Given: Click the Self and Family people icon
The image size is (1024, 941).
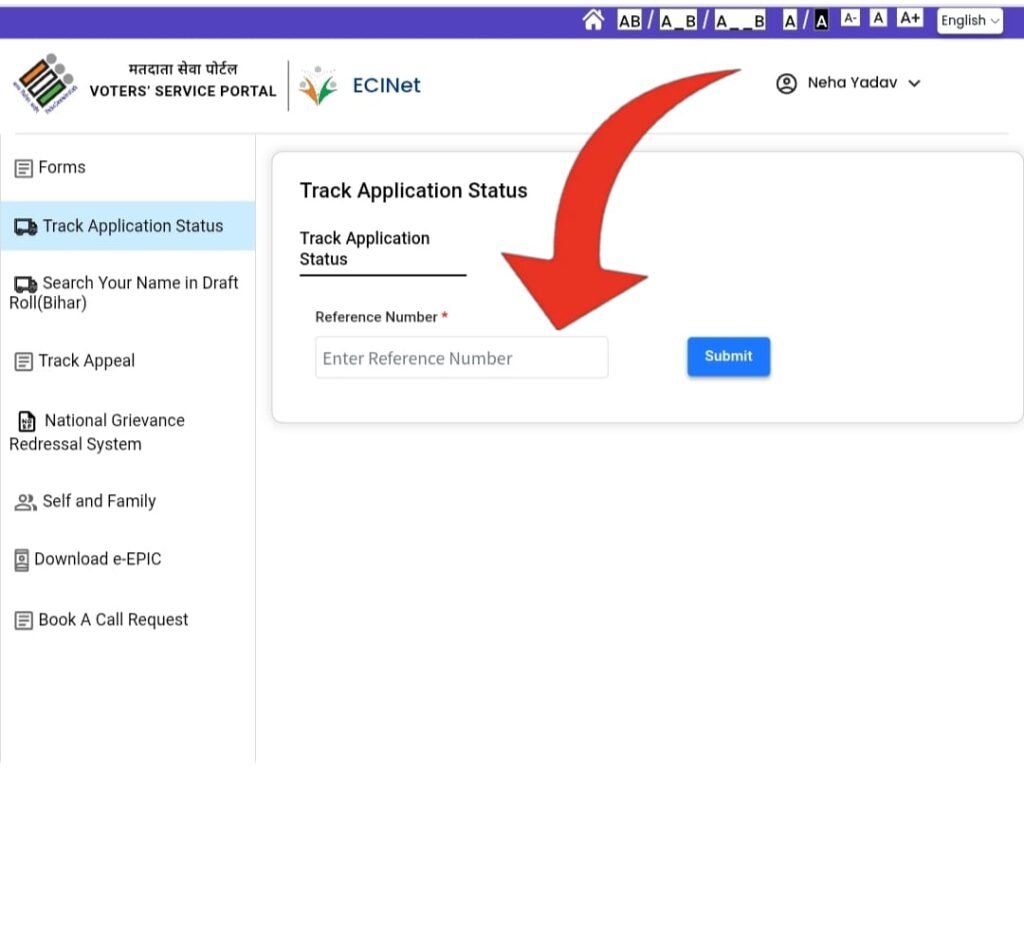Looking at the screenshot, I should (x=25, y=502).
